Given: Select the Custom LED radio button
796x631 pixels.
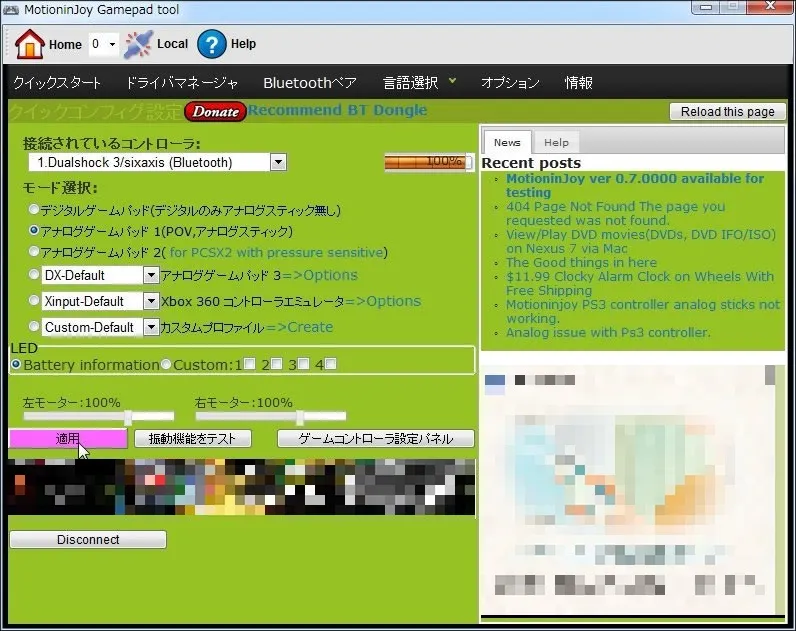Looking at the screenshot, I should [165, 364].
